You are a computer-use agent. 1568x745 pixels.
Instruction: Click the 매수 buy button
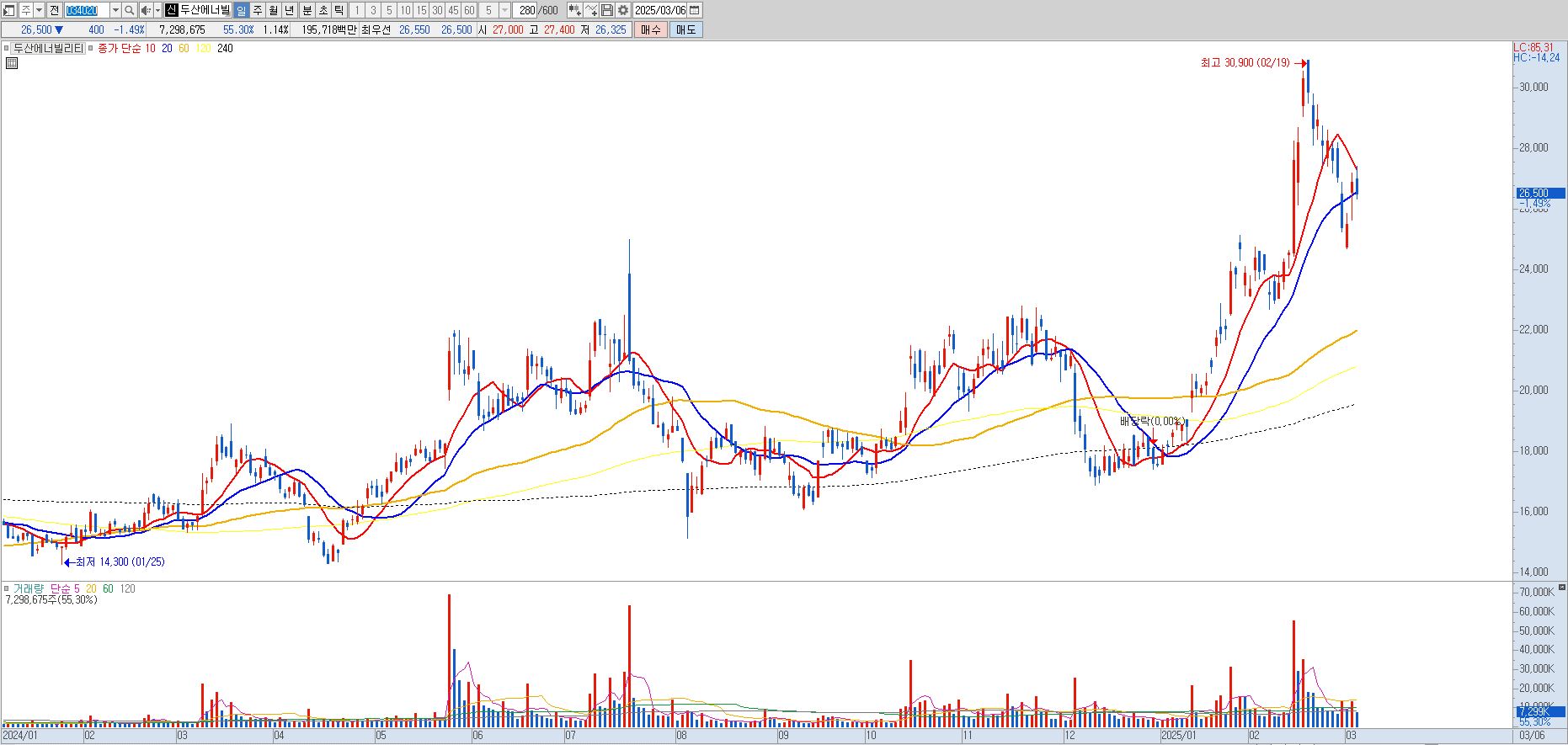[x=651, y=29]
